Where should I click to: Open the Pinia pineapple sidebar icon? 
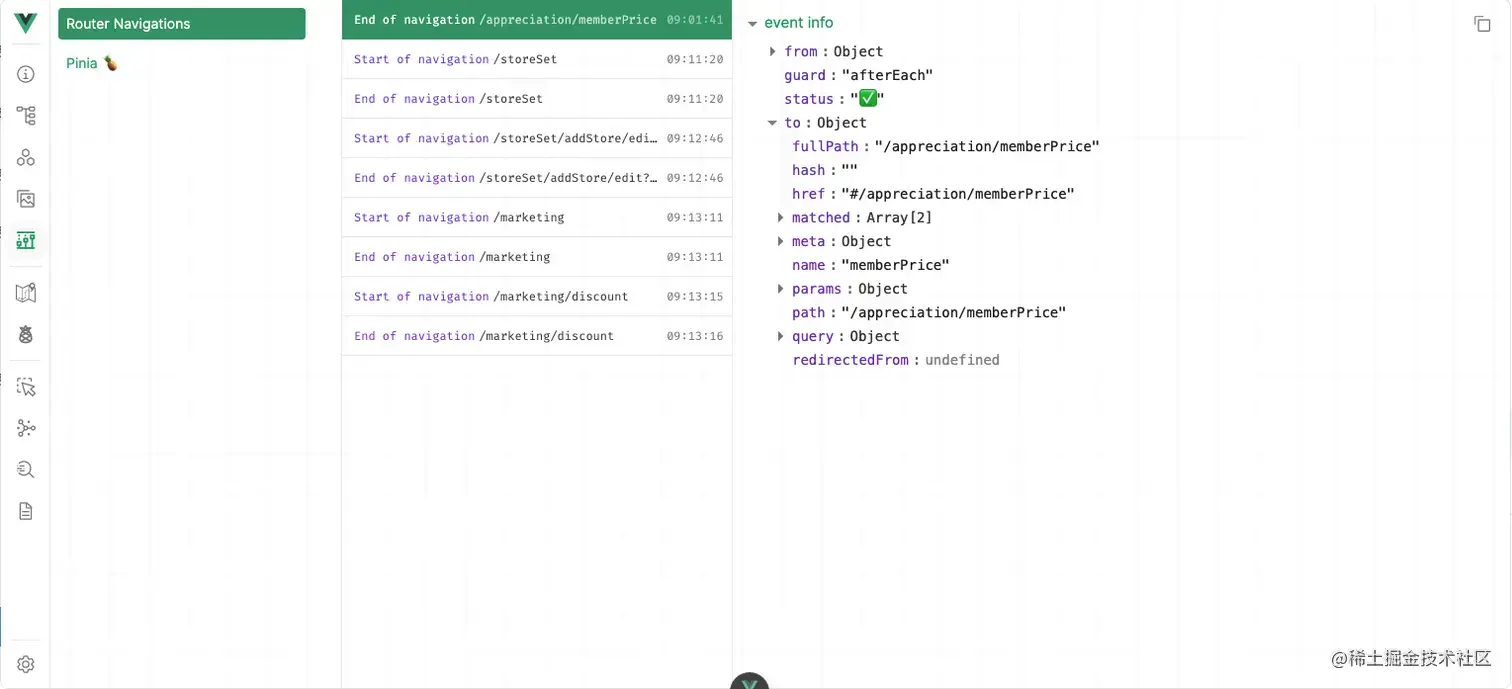(26, 335)
